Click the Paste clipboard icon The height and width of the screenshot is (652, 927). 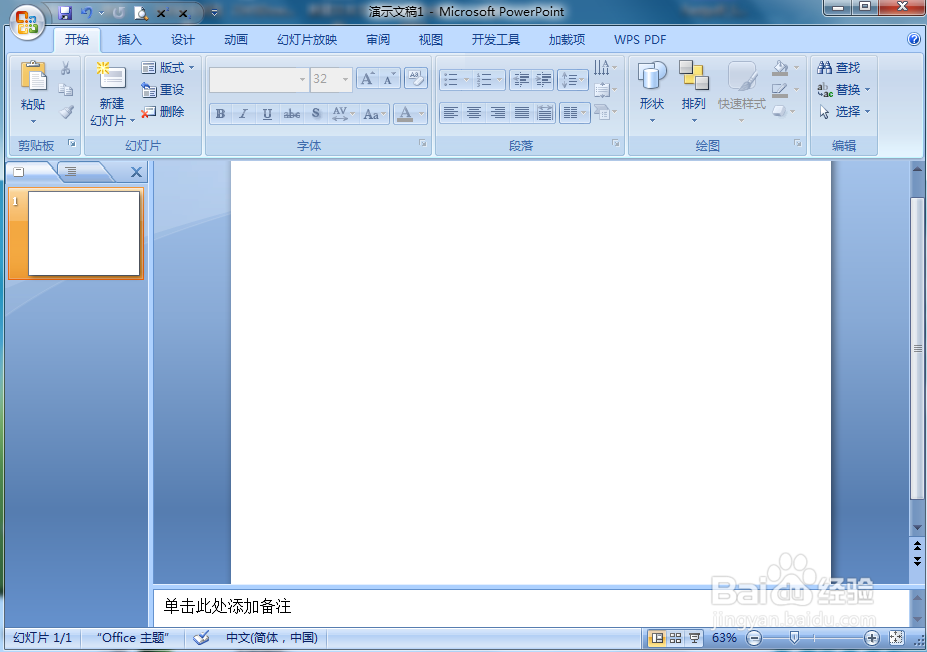(x=33, y=77)
